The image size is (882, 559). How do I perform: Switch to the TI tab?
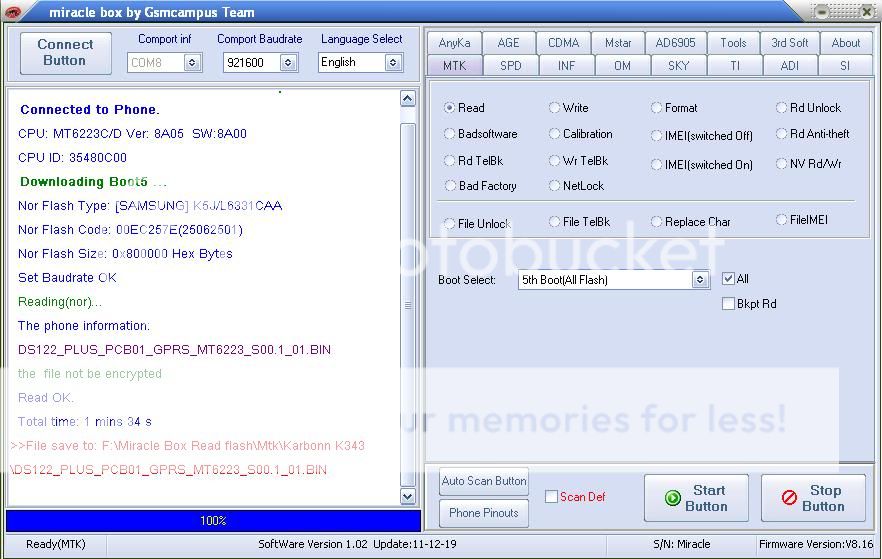(735, 65)
